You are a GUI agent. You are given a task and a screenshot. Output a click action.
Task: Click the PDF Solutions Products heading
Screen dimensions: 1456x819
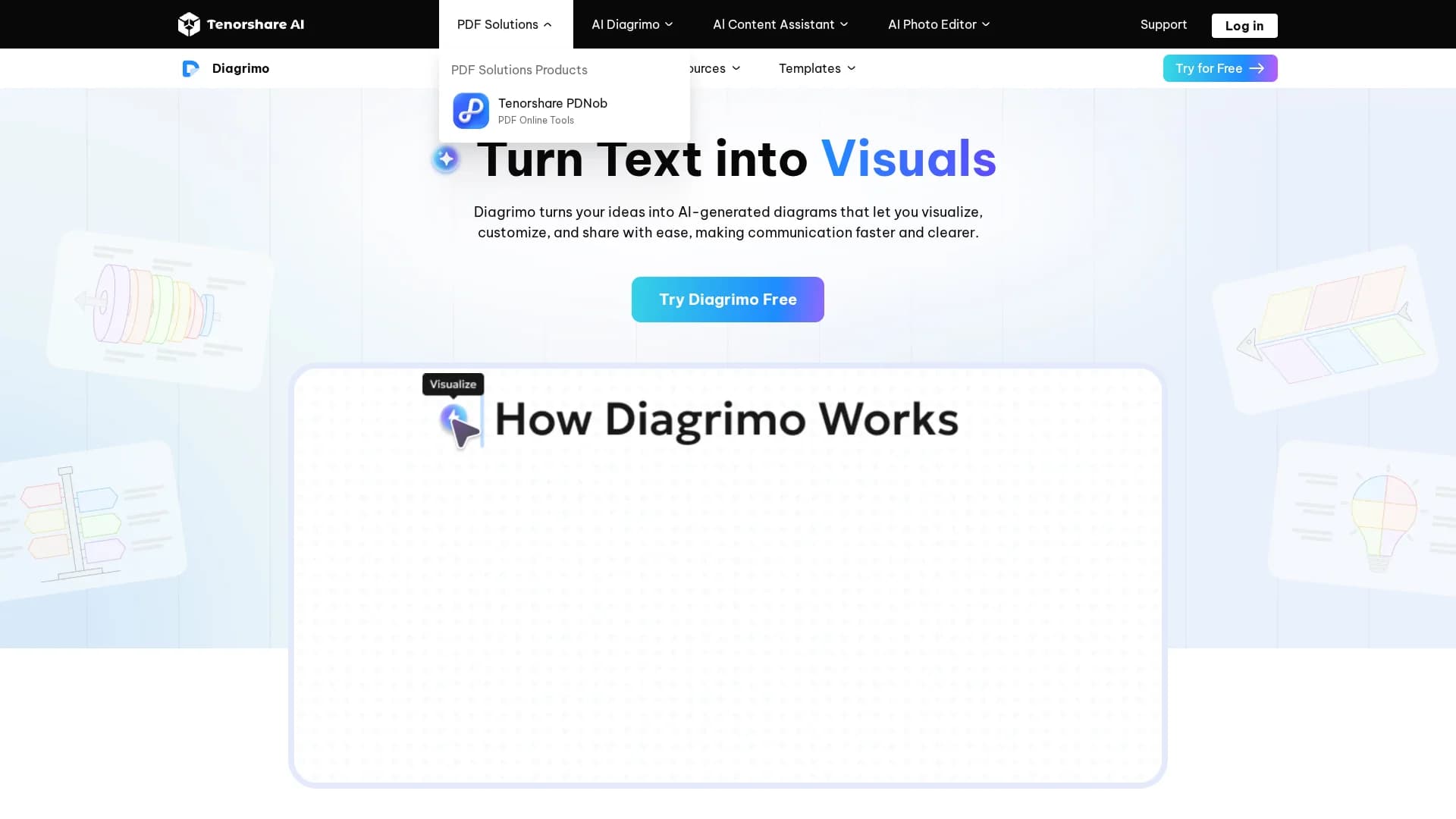click(x=519, y=70)
